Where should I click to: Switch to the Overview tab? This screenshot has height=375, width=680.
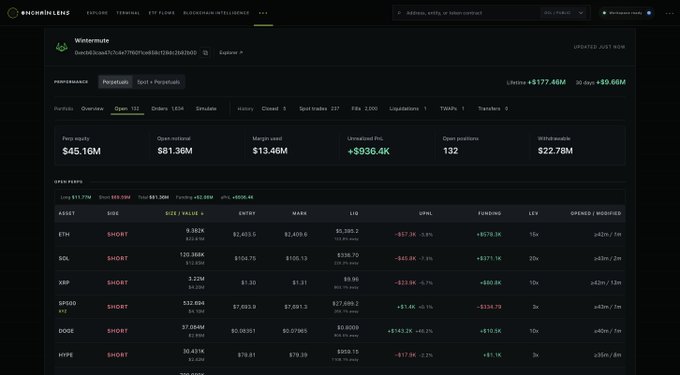pos(92,109)
